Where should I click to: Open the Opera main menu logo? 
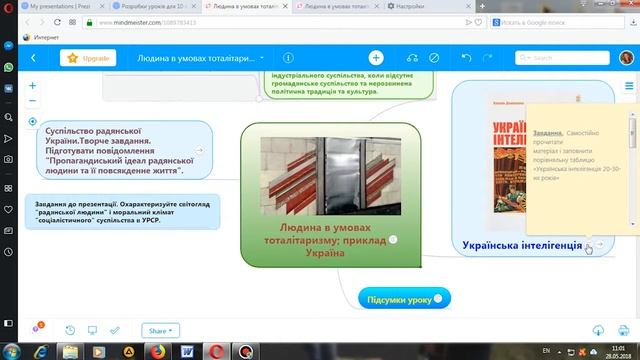(x=8, y=8)
